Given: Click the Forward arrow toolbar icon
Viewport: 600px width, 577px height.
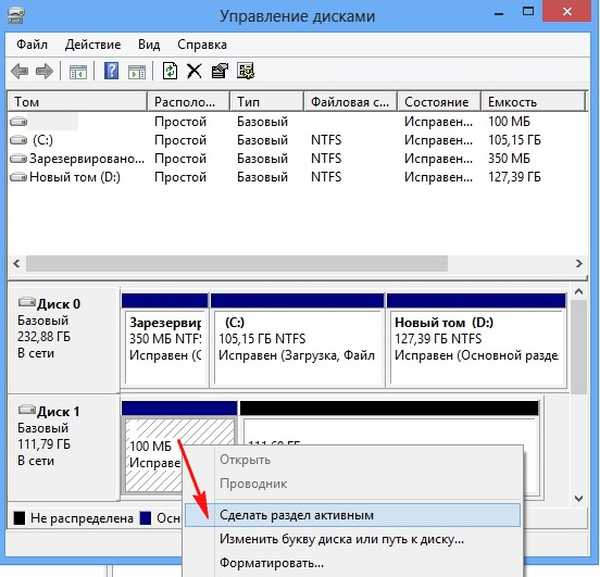Looking at the screenshot, I should [43, 71].
